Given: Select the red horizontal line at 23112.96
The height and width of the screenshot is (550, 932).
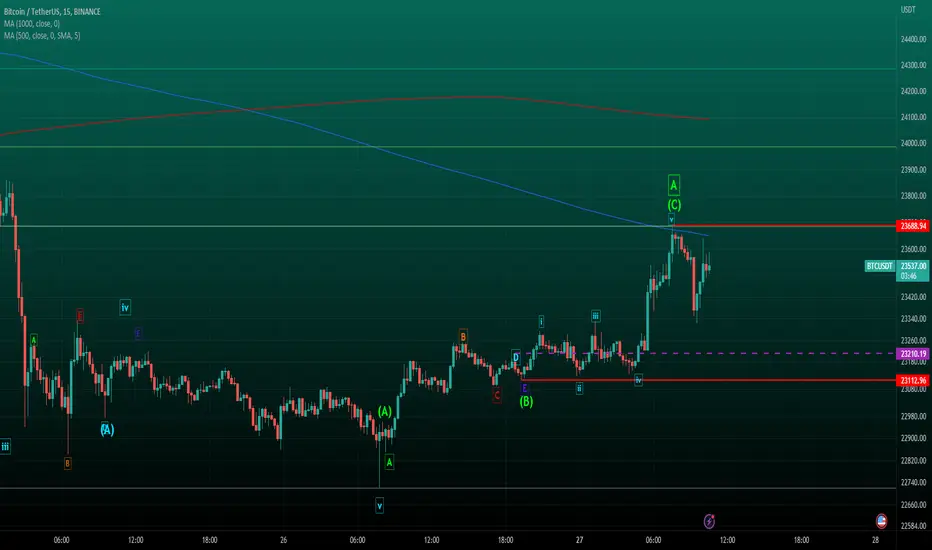Looking at the screenshot, I should point(707,381).
